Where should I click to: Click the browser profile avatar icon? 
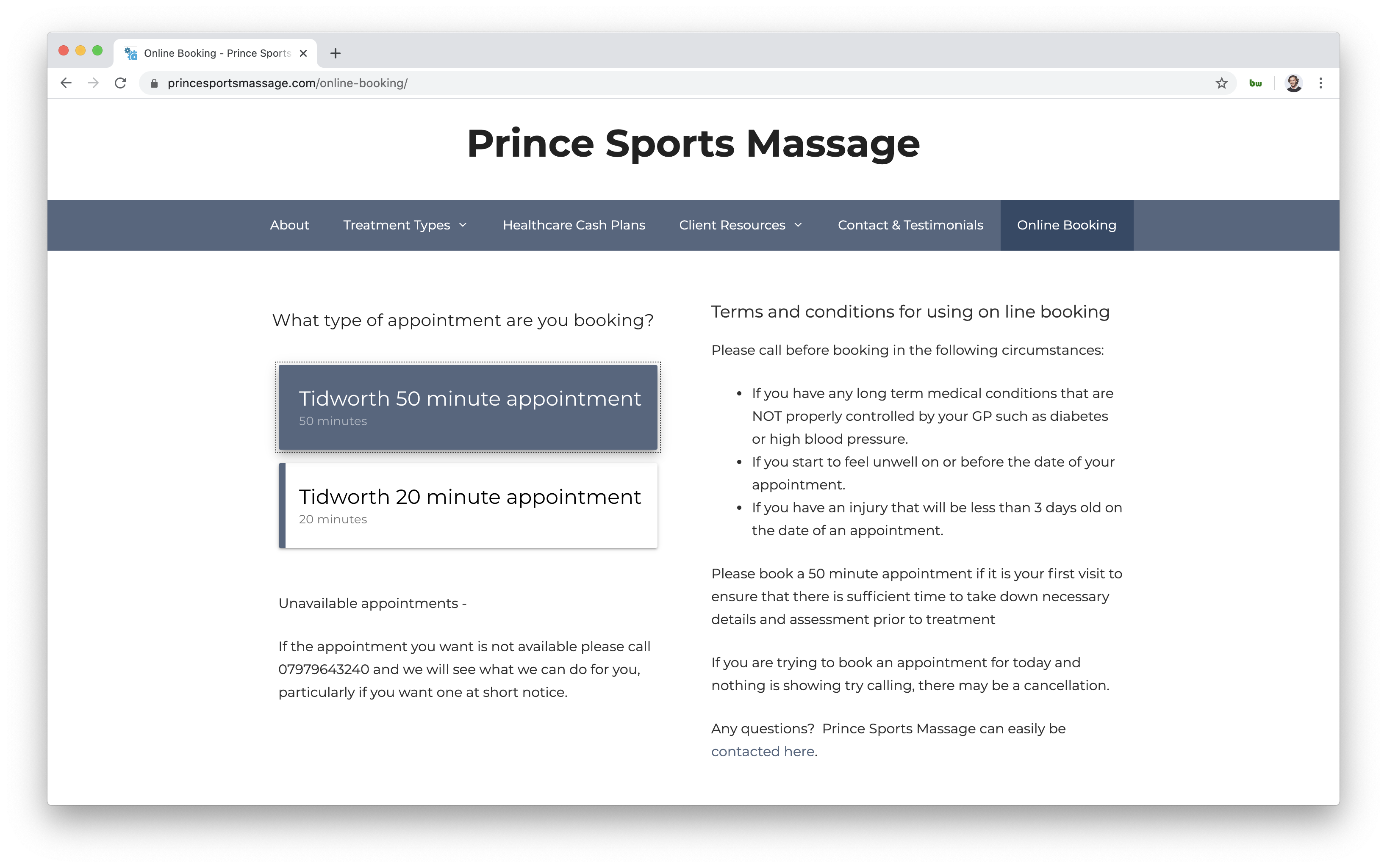pos(1293,83)
